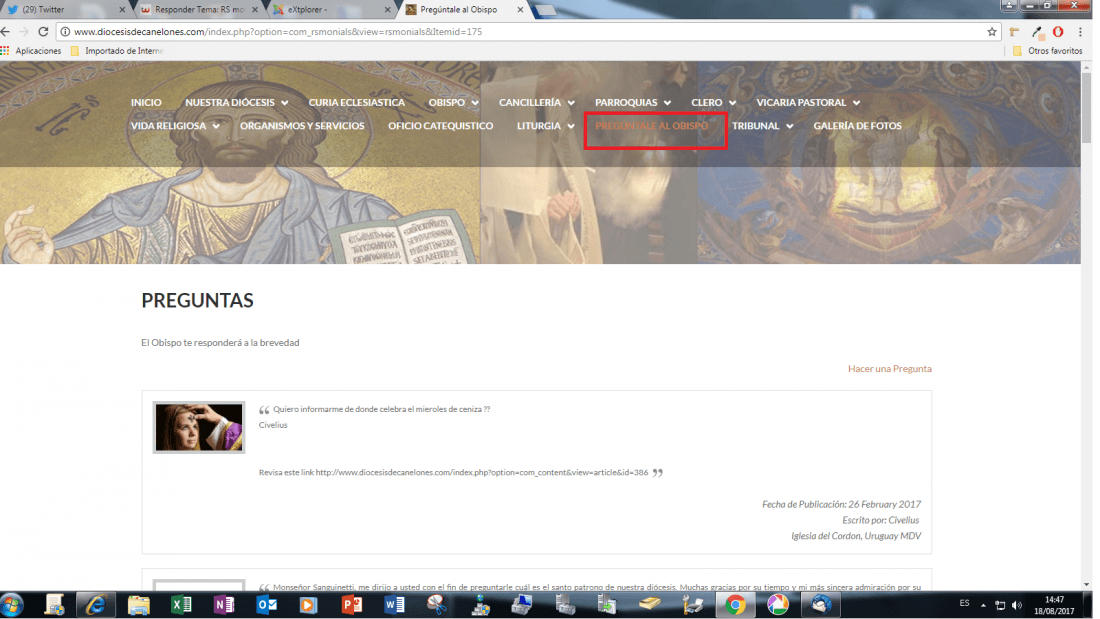
Task: Expand the Vicaria Pastoral menu arrow
Action: (x=857, y=103)
